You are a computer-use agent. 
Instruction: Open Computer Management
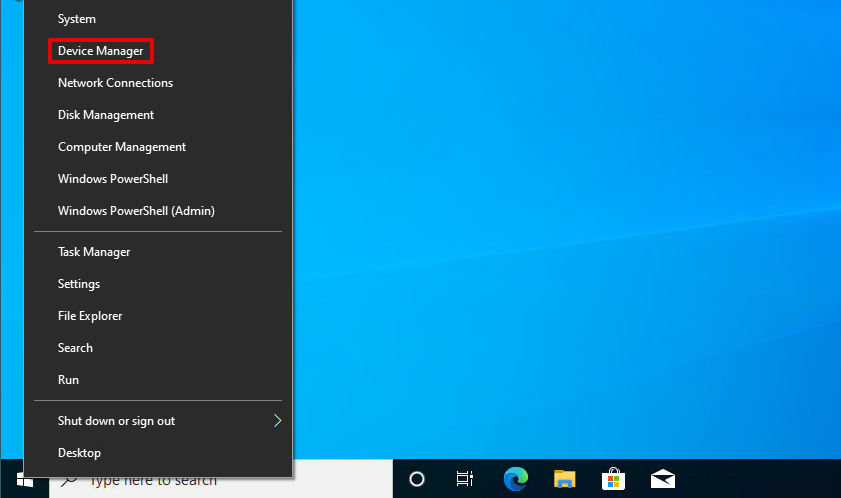(158, 147)
